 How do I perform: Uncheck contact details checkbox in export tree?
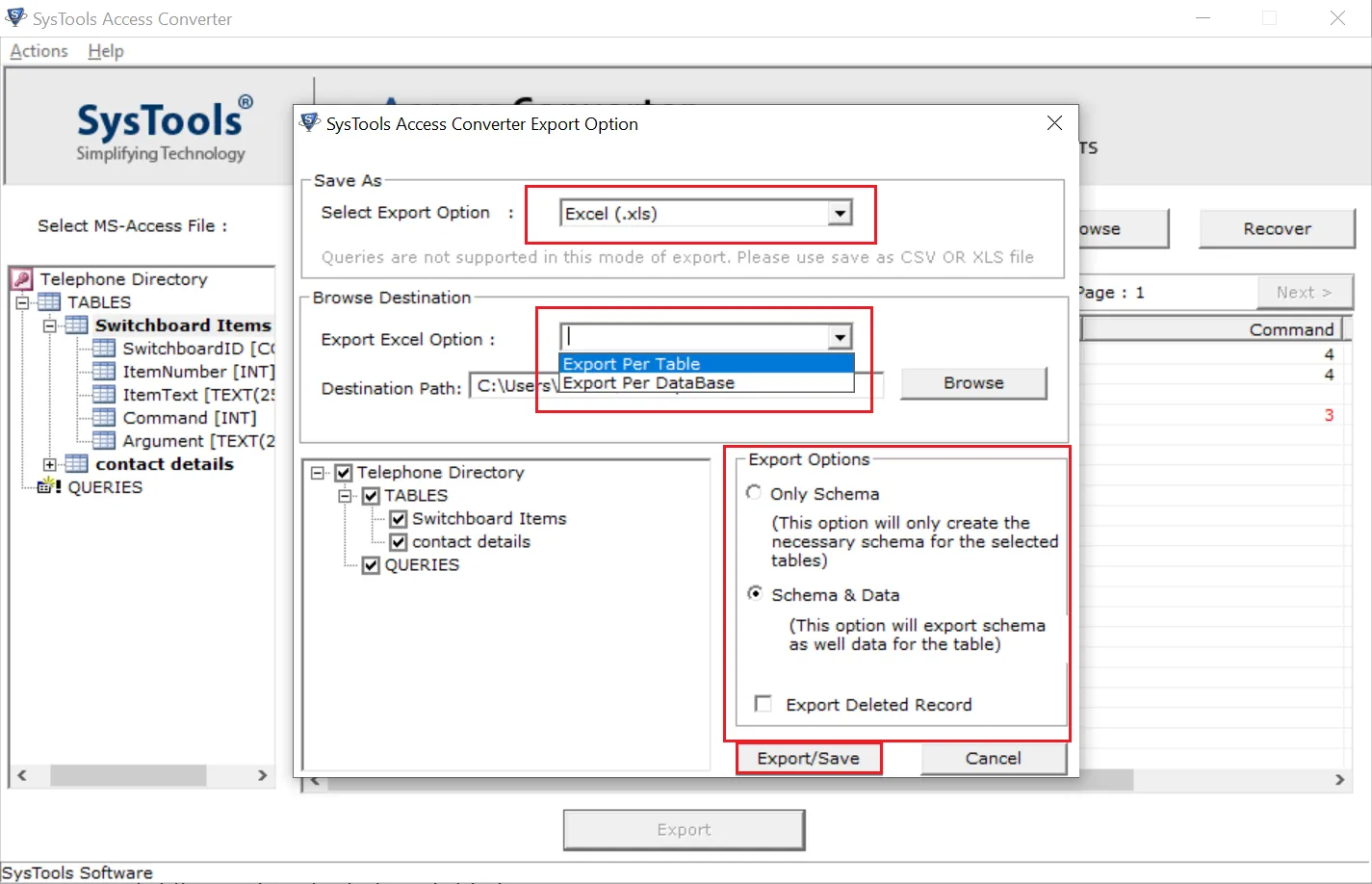coord(399,542)
